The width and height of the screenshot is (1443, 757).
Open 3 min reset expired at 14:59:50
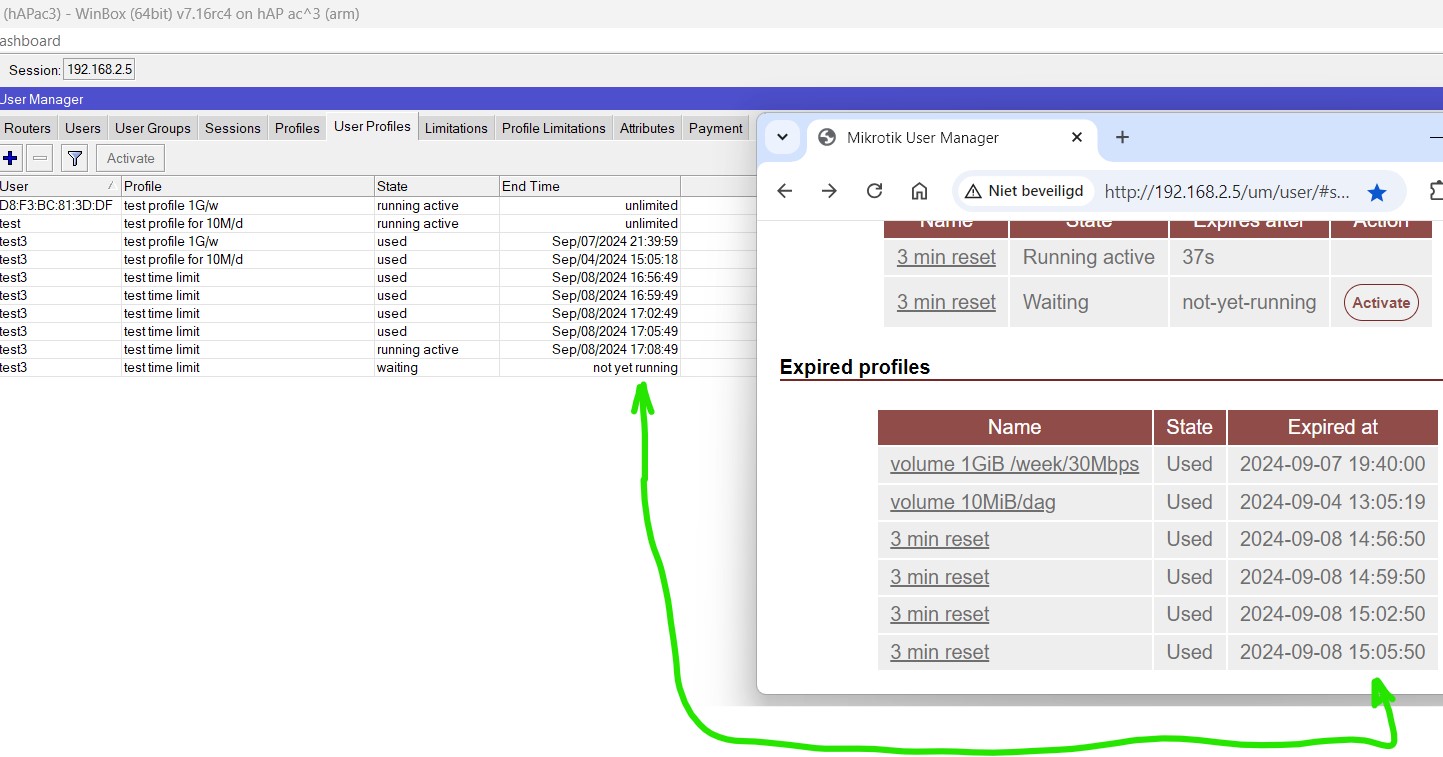click(x=939, y=577)
